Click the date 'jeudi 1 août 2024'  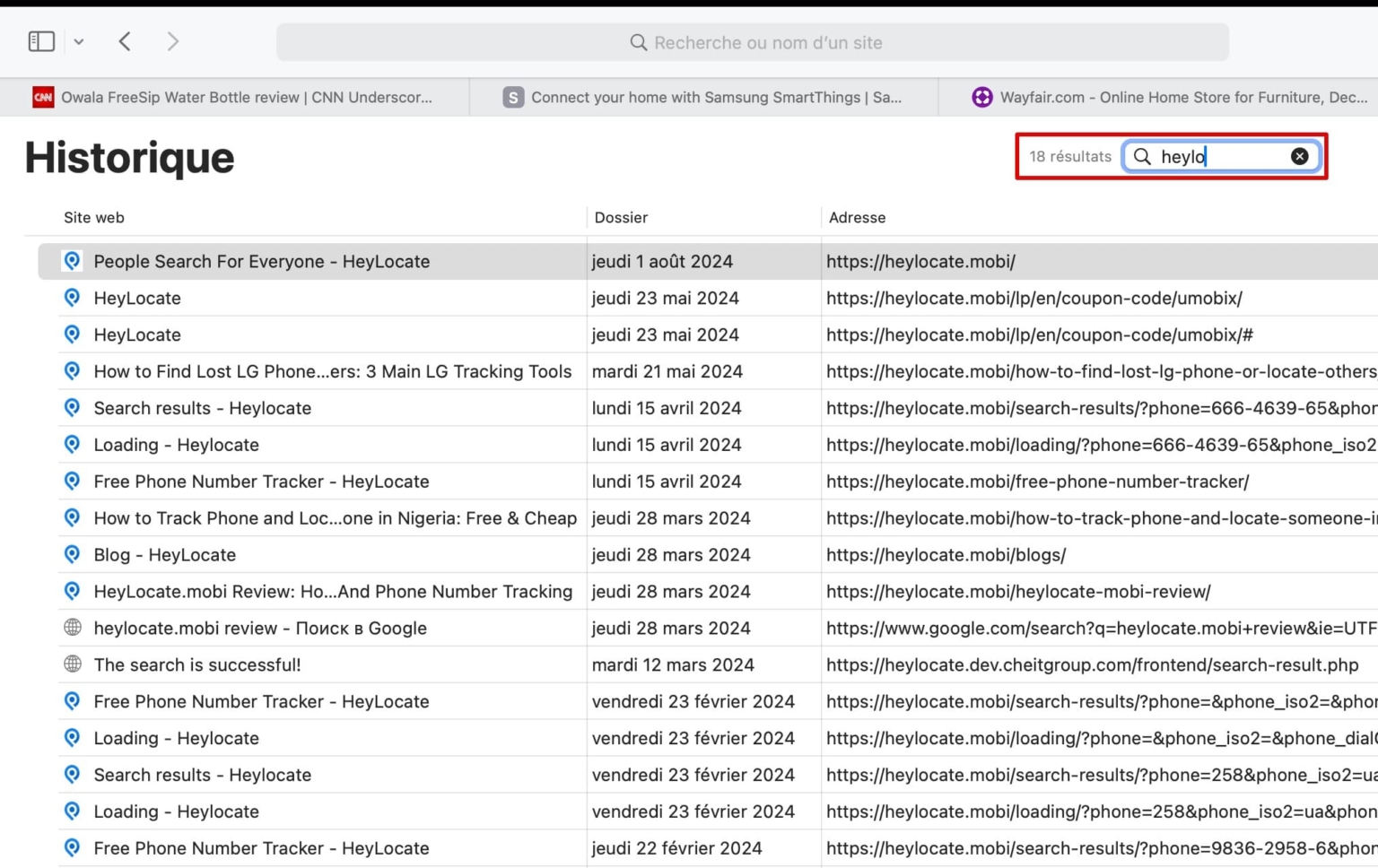pyautogui.click(x=662, y=261)
